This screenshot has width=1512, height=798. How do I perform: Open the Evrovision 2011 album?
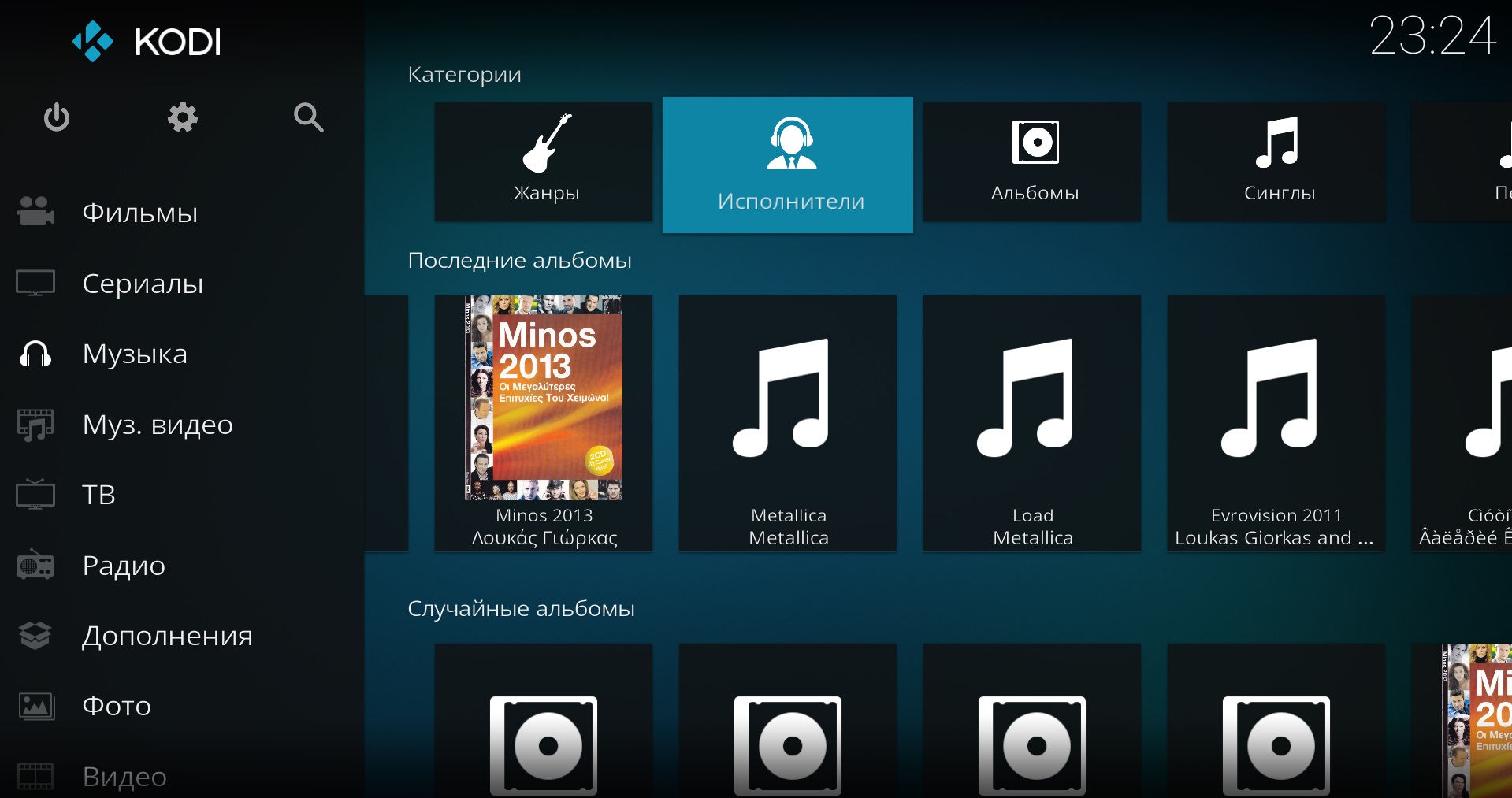point(1276,424)
